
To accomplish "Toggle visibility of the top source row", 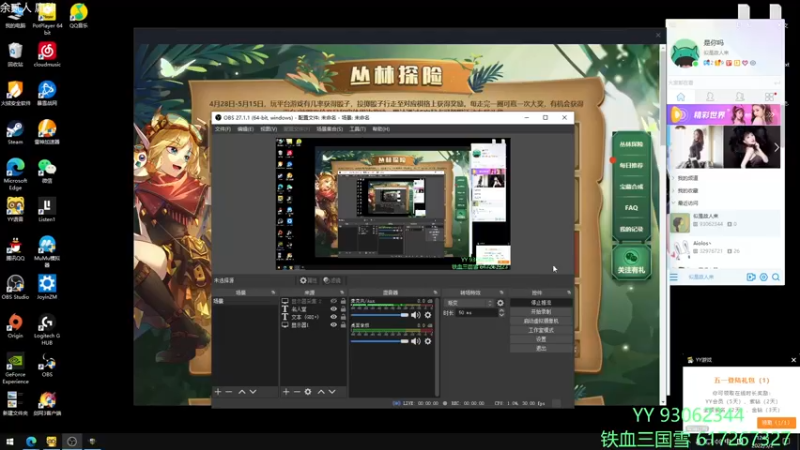I will (334, 302).
